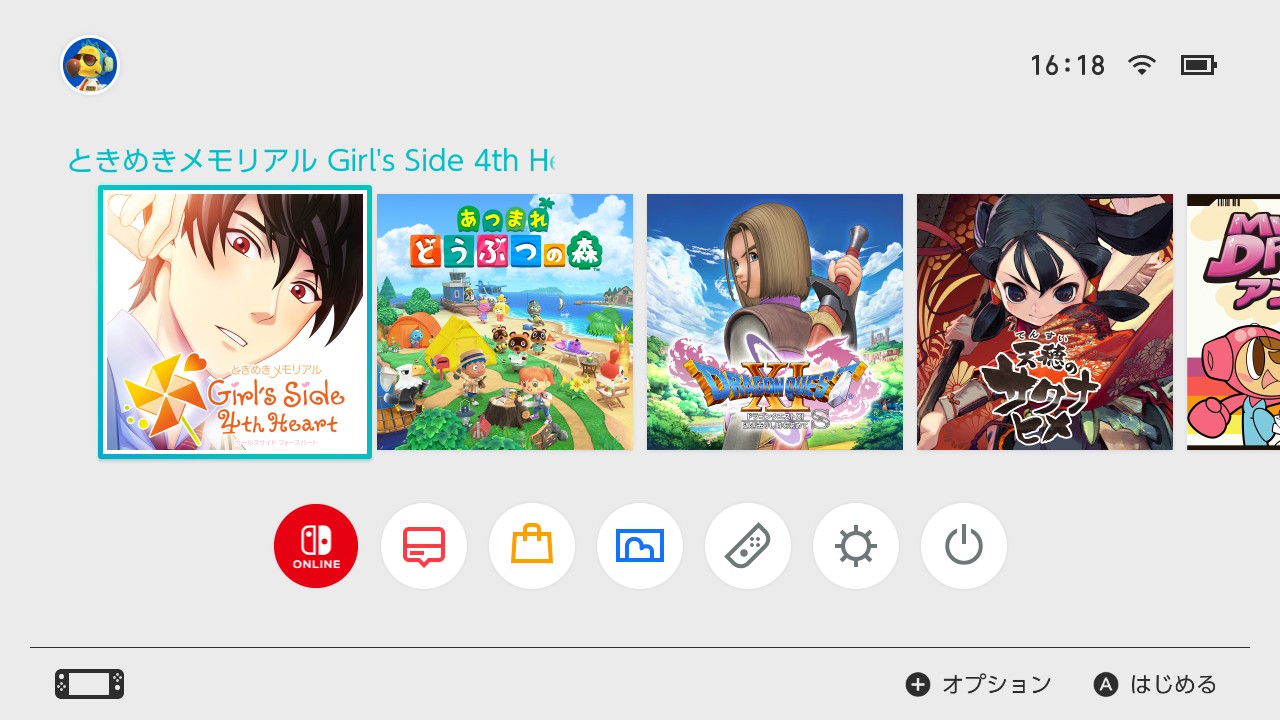Viewport: 1280px width, 720px height.
Task: Click the オプション (Options) button
Action: click(979, 684)
